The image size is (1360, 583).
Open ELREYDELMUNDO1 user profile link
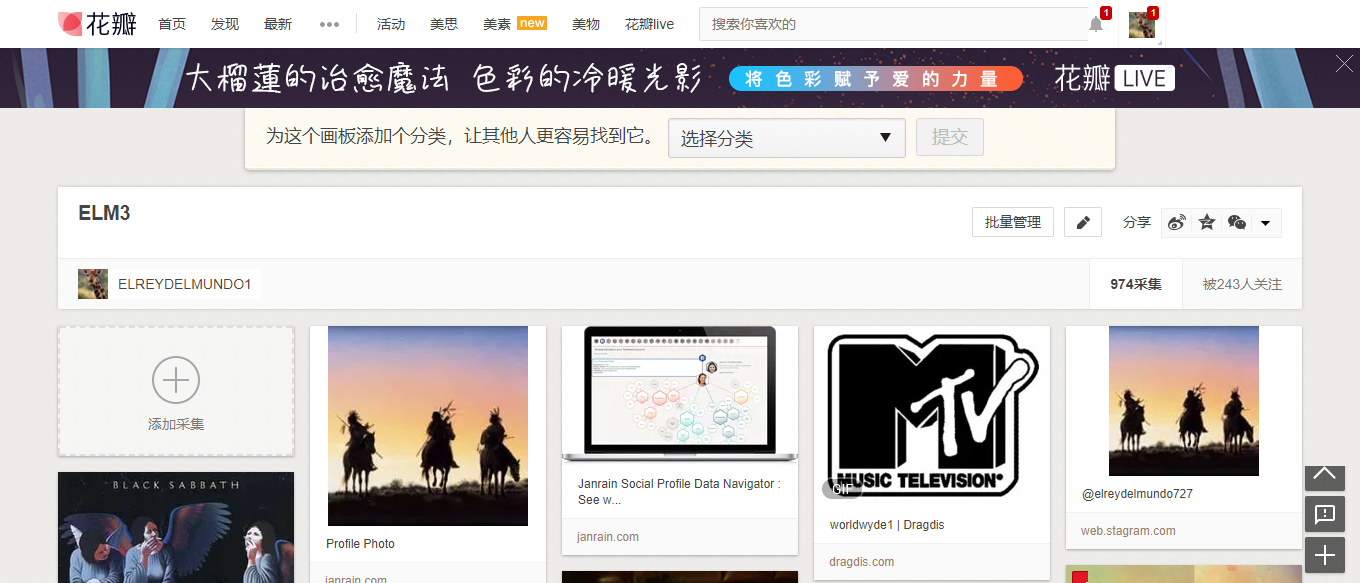tap(183, 284)
